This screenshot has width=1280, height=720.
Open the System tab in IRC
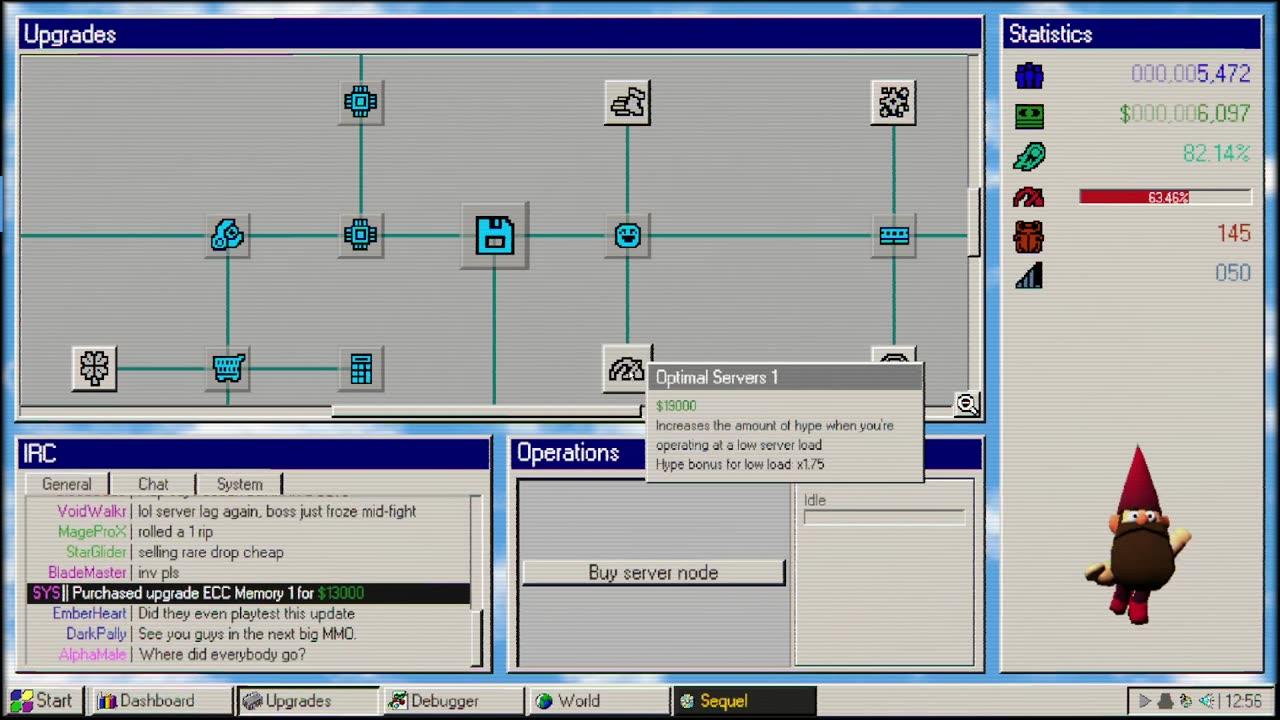(240, 484)
